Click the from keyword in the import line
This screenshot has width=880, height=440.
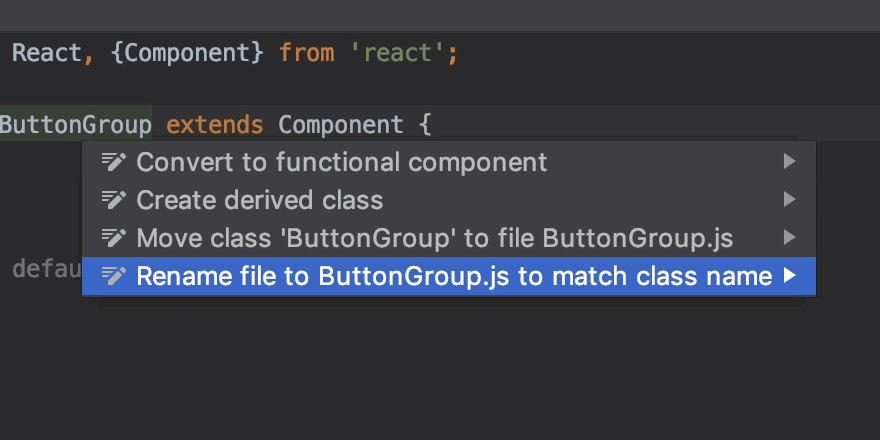(x=306, y=54)
